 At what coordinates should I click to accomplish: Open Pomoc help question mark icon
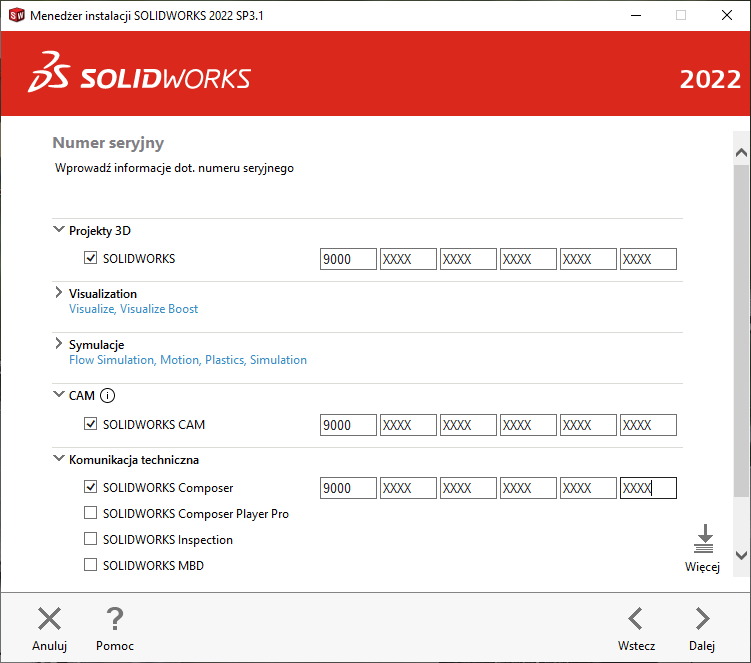[115, 618]
